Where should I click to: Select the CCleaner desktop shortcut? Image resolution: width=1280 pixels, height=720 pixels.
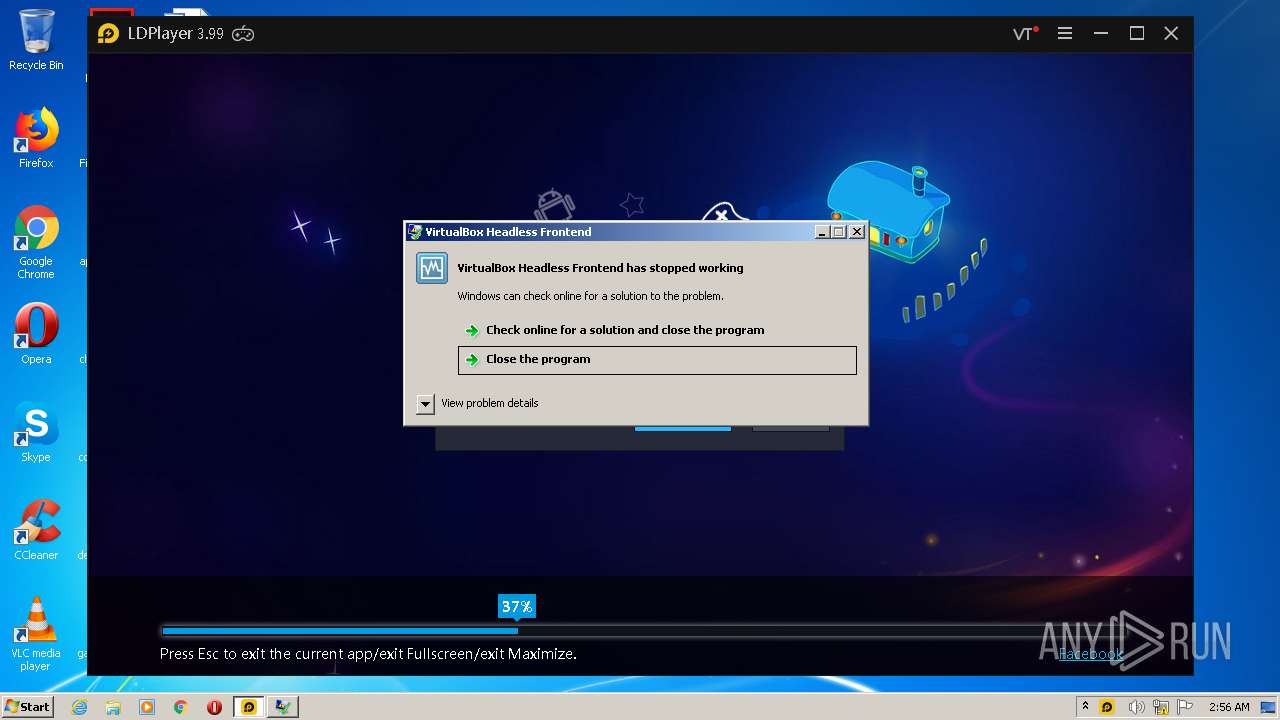(x=36, y=530)
